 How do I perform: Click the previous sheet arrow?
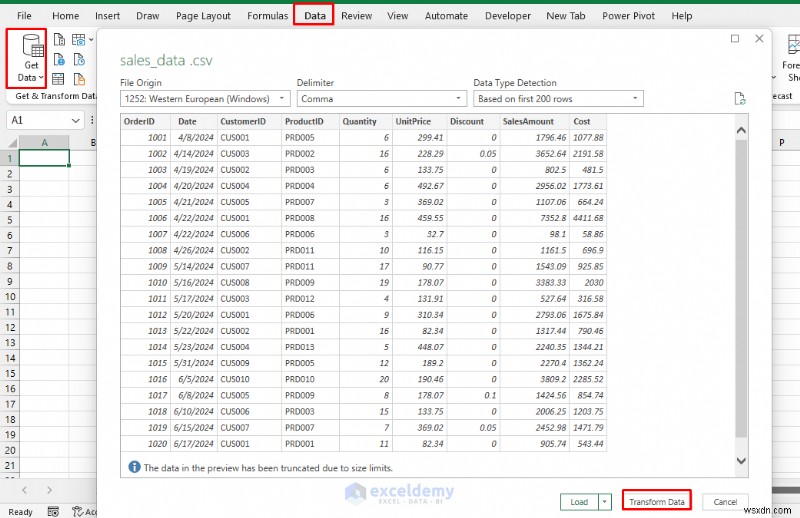point(24,490)
